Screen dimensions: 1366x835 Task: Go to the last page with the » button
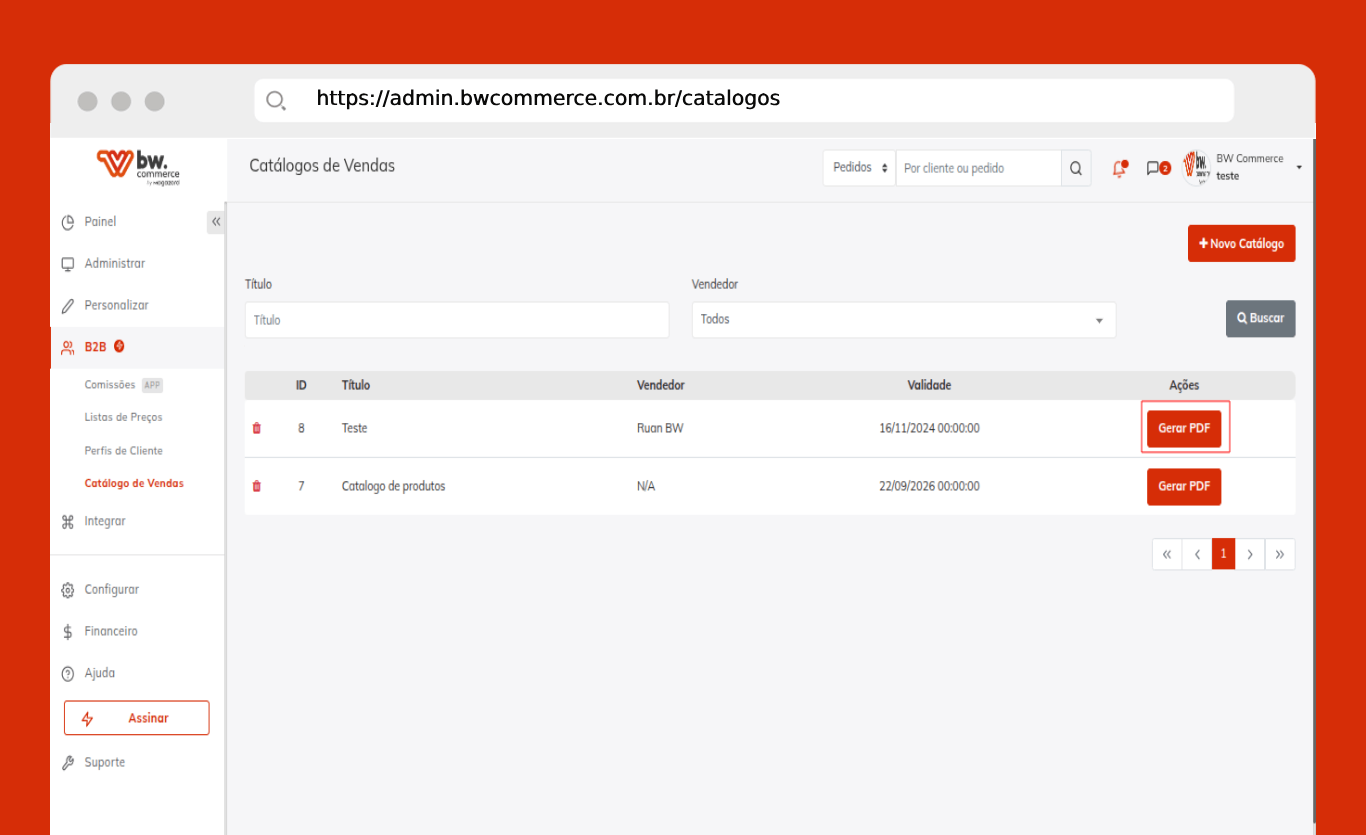click(x=1280, y=554)
